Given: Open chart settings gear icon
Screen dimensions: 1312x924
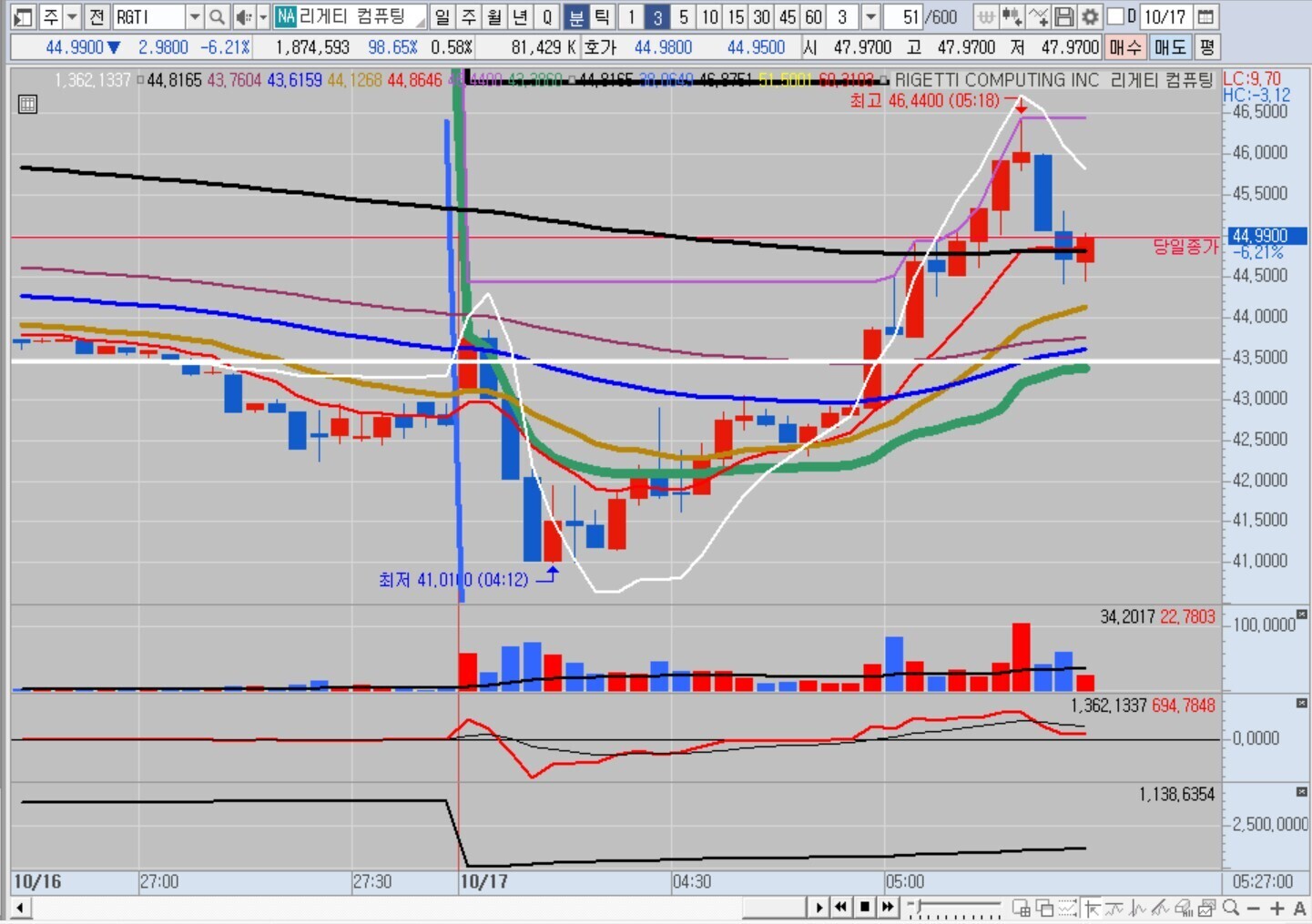Looking at the screenshot, I should (1089, 16).
